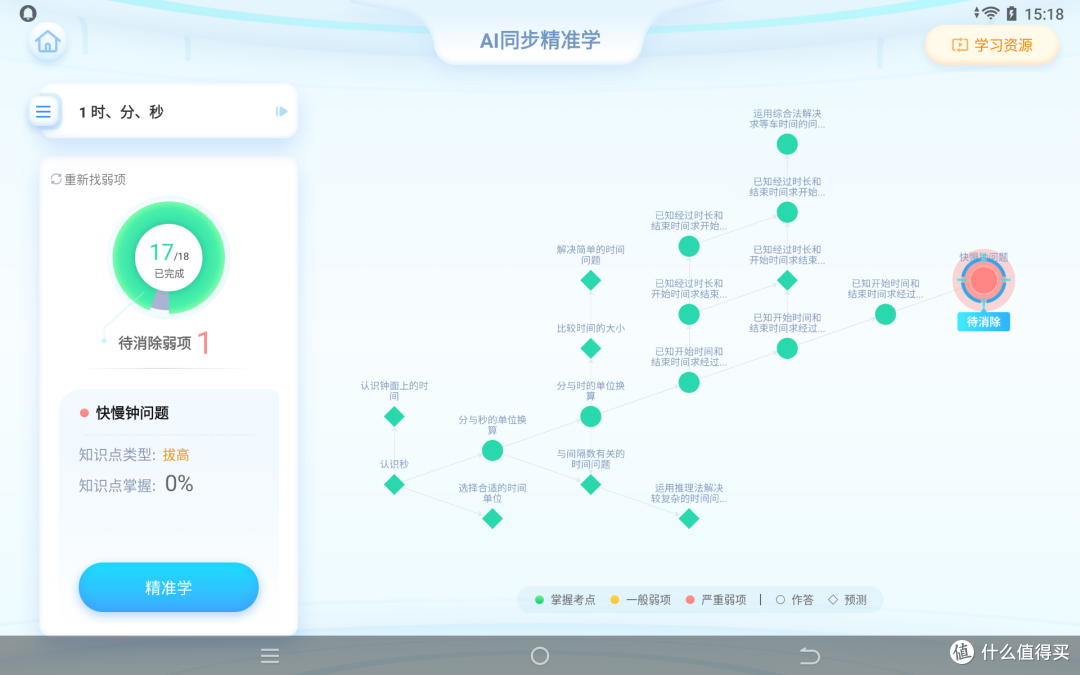The width and height of the screenshot is (1080, 675).
Task: Go to the home screen via house icon
Action: (48, 42)
